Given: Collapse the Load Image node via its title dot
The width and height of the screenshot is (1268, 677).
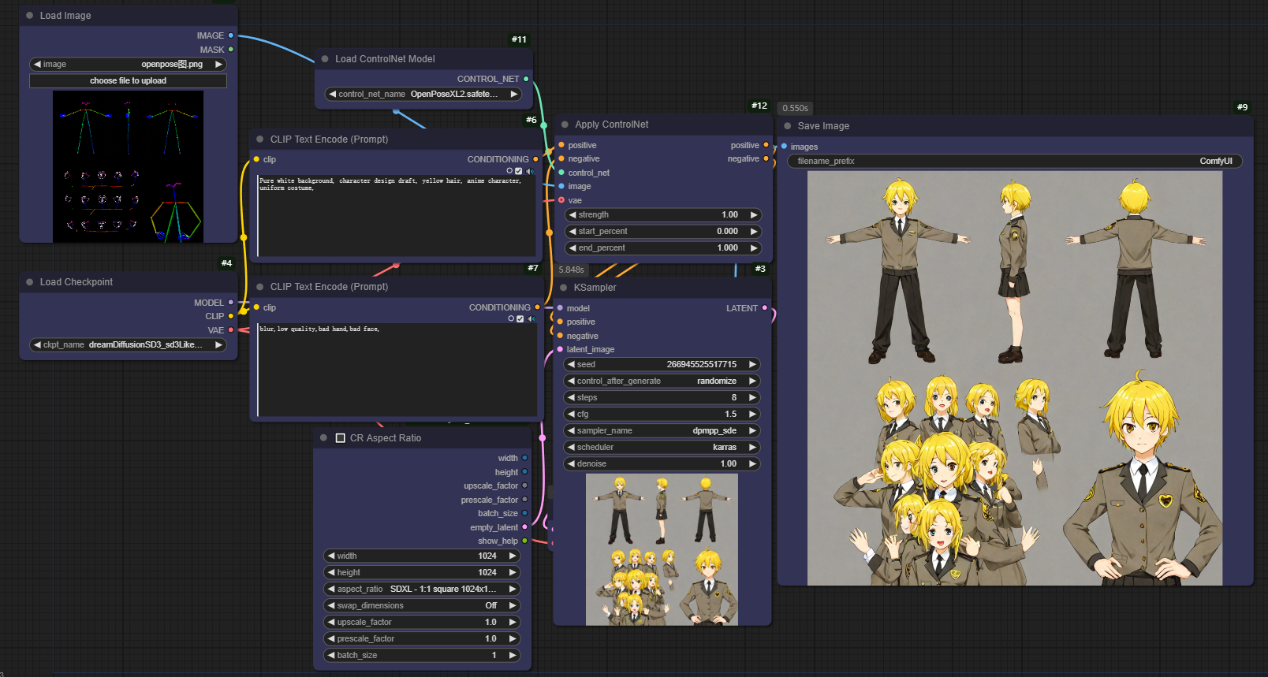Looking at the screenshot, I should pos(30,16).
